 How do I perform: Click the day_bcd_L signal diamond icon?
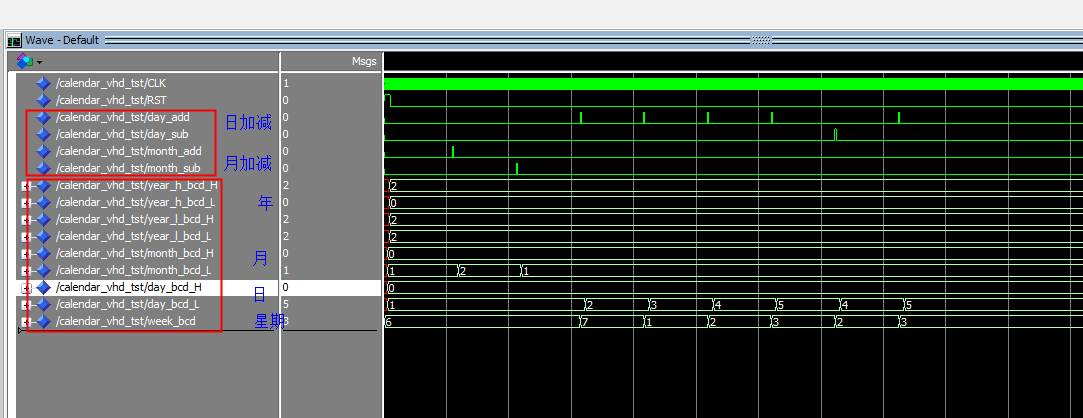coord(44,304)
